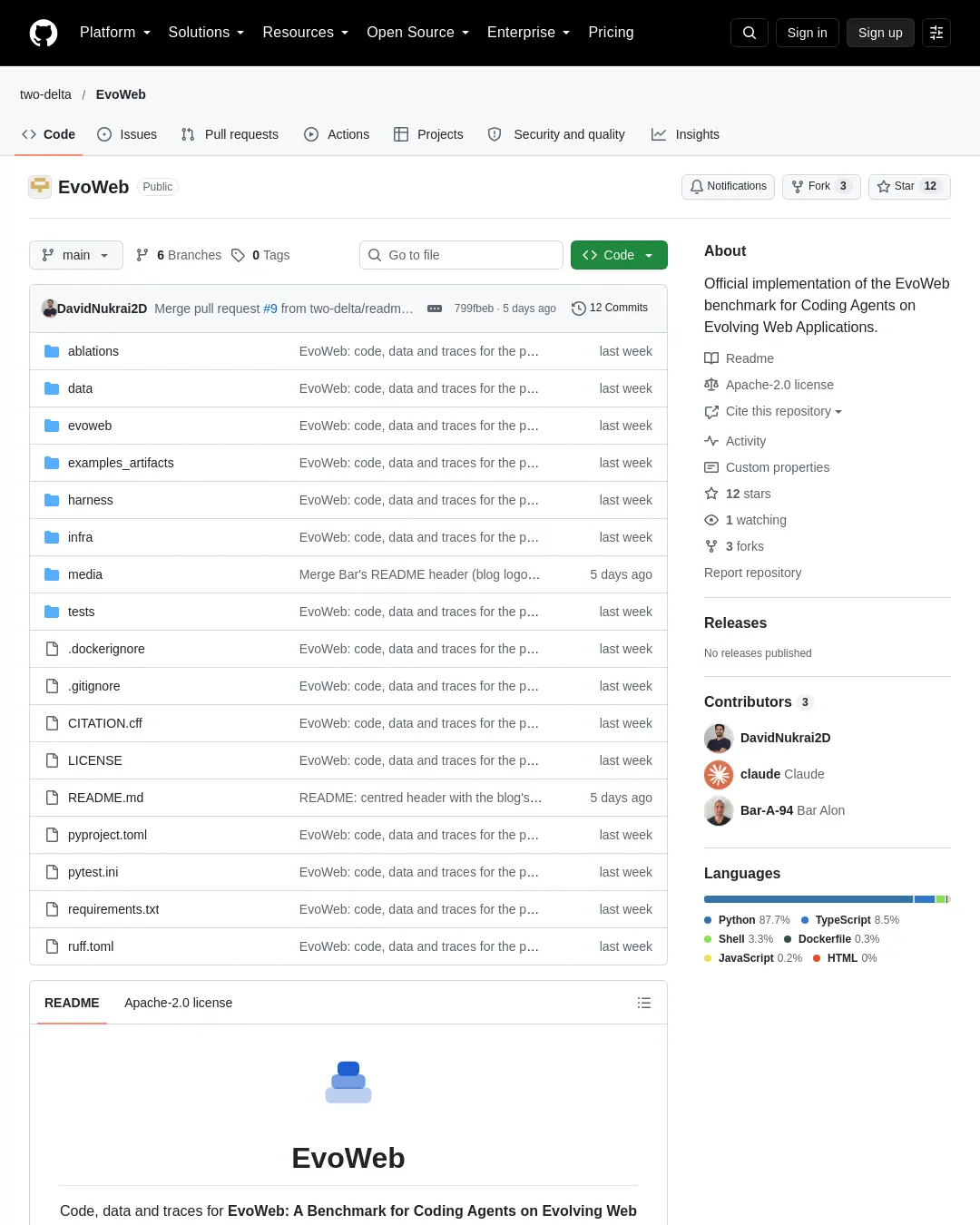Expand Cite this repository dropdown

click(784, 411)
